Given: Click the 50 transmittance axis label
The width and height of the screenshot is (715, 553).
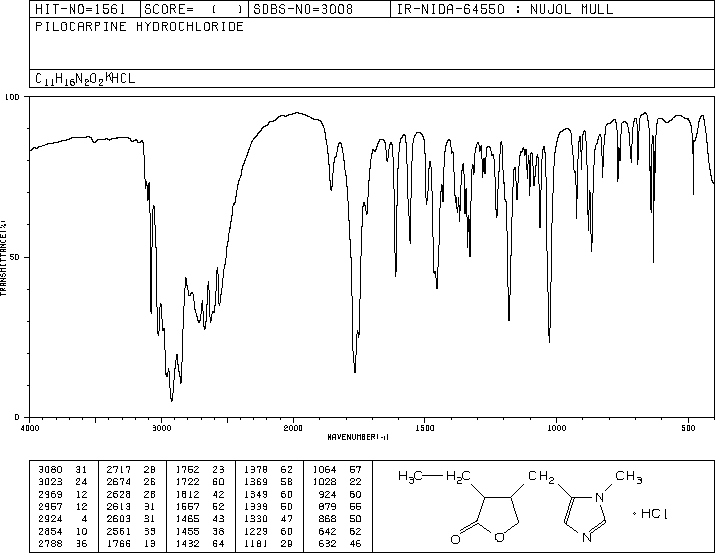Looking at the screenshot, I should (x=15, y=257).
